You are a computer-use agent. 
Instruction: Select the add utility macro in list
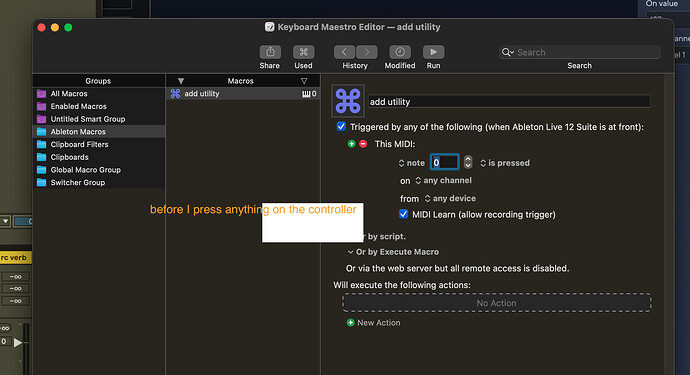[x=243, y=94]
